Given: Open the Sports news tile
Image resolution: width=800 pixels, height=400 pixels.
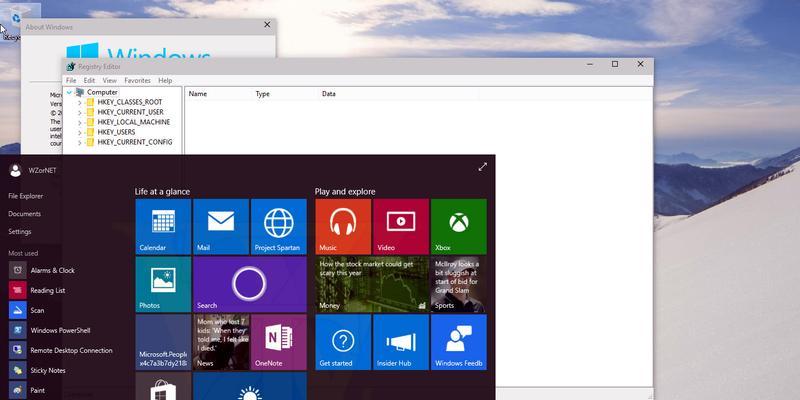Looking at the screenshot, I should pos(459,284).
